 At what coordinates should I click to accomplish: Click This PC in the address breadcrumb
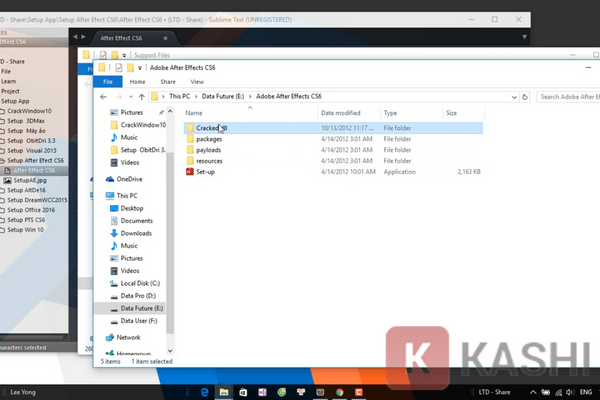coord(181,96)
